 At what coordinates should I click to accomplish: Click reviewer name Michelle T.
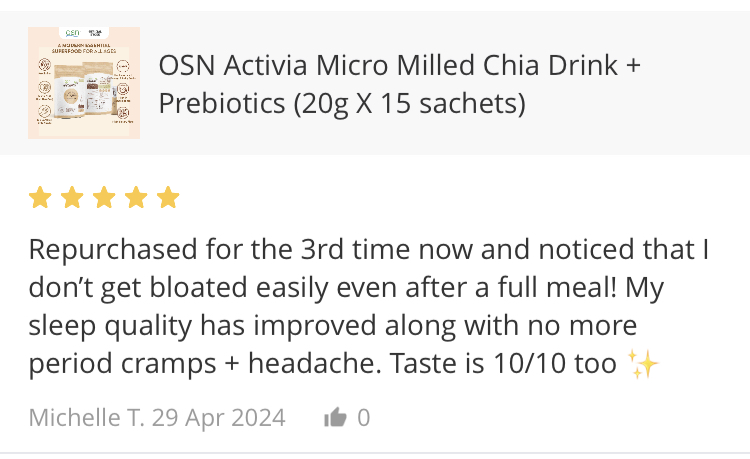[87, 417]
